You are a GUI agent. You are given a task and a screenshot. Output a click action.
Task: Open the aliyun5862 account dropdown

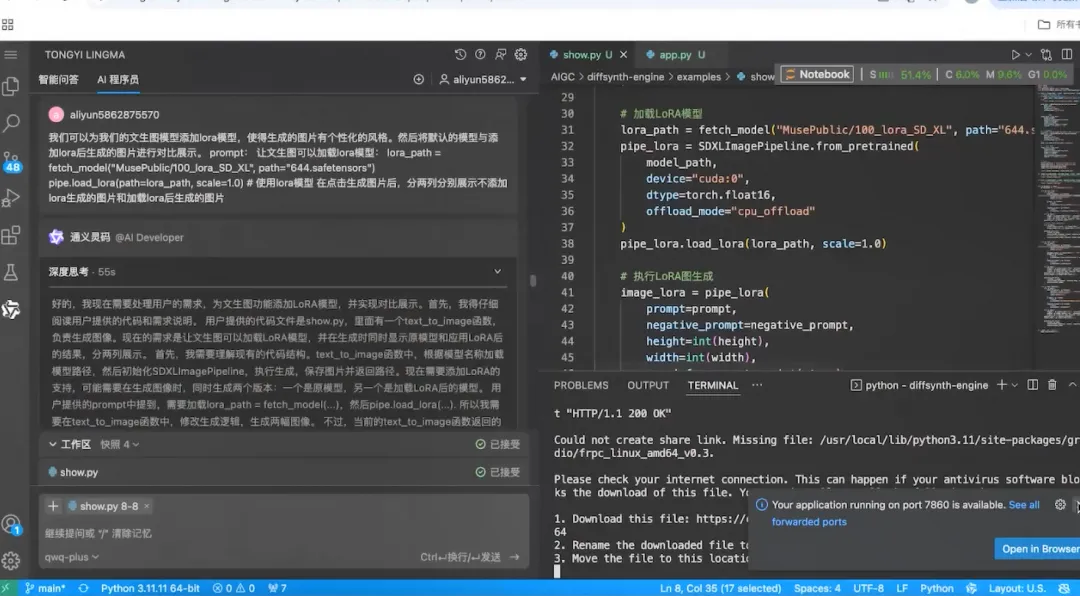tap(484, 79)
